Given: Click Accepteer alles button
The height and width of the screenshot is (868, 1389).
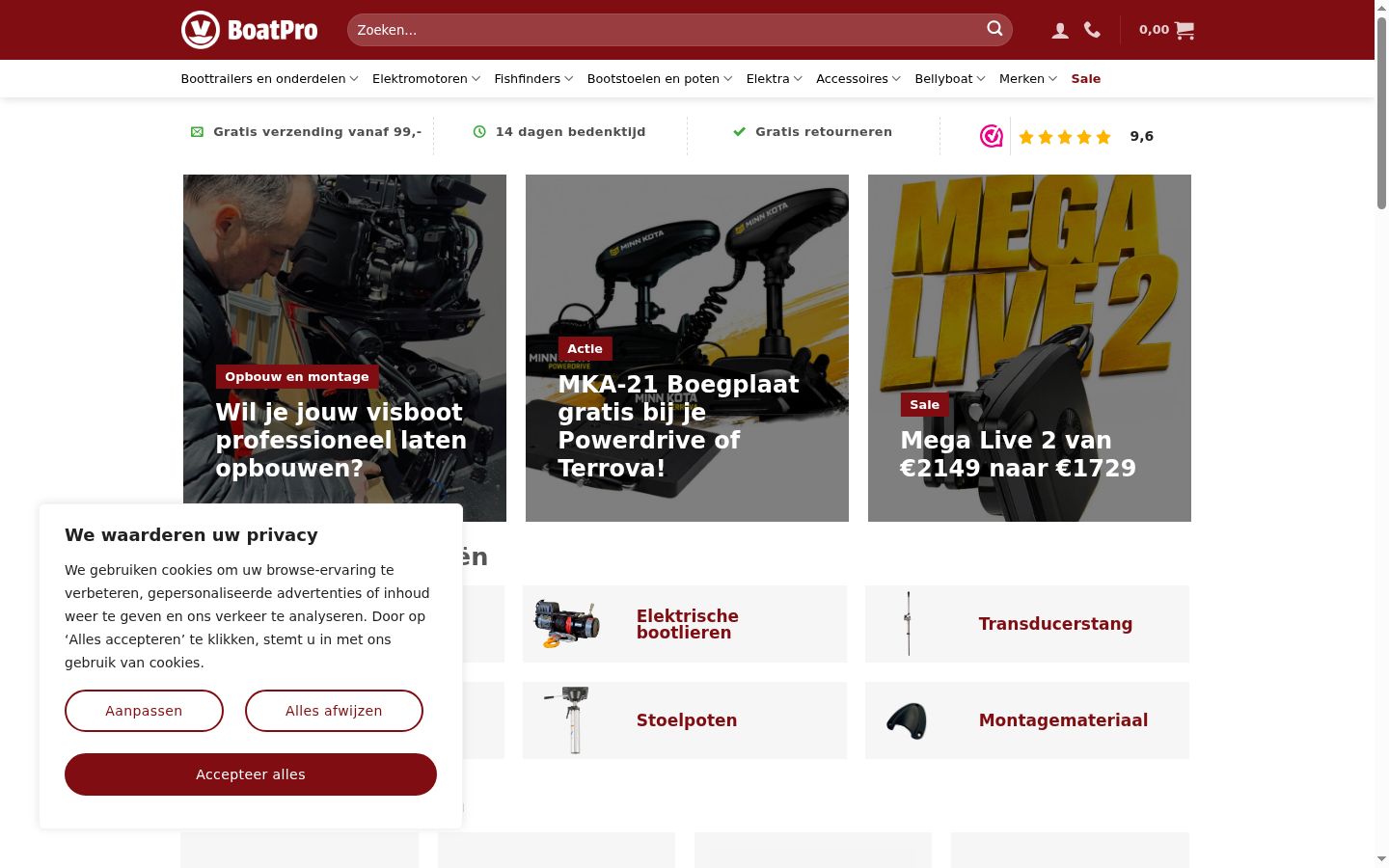Looking at the screenshot, I should tap(251, 774).
